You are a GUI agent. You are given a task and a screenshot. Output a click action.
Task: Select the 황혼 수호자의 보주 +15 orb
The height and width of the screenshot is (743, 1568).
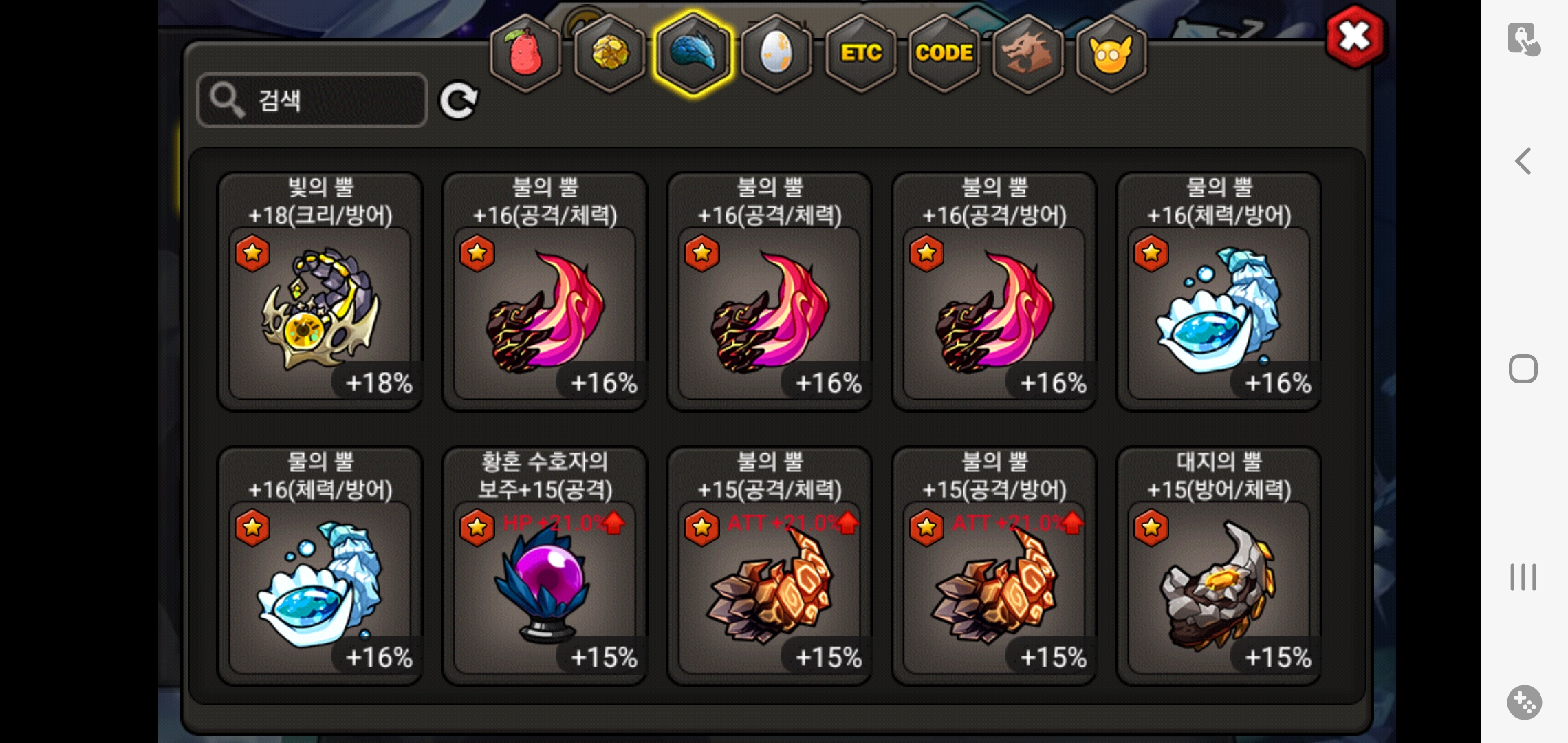pyautogui.click(x=545, y=566)
